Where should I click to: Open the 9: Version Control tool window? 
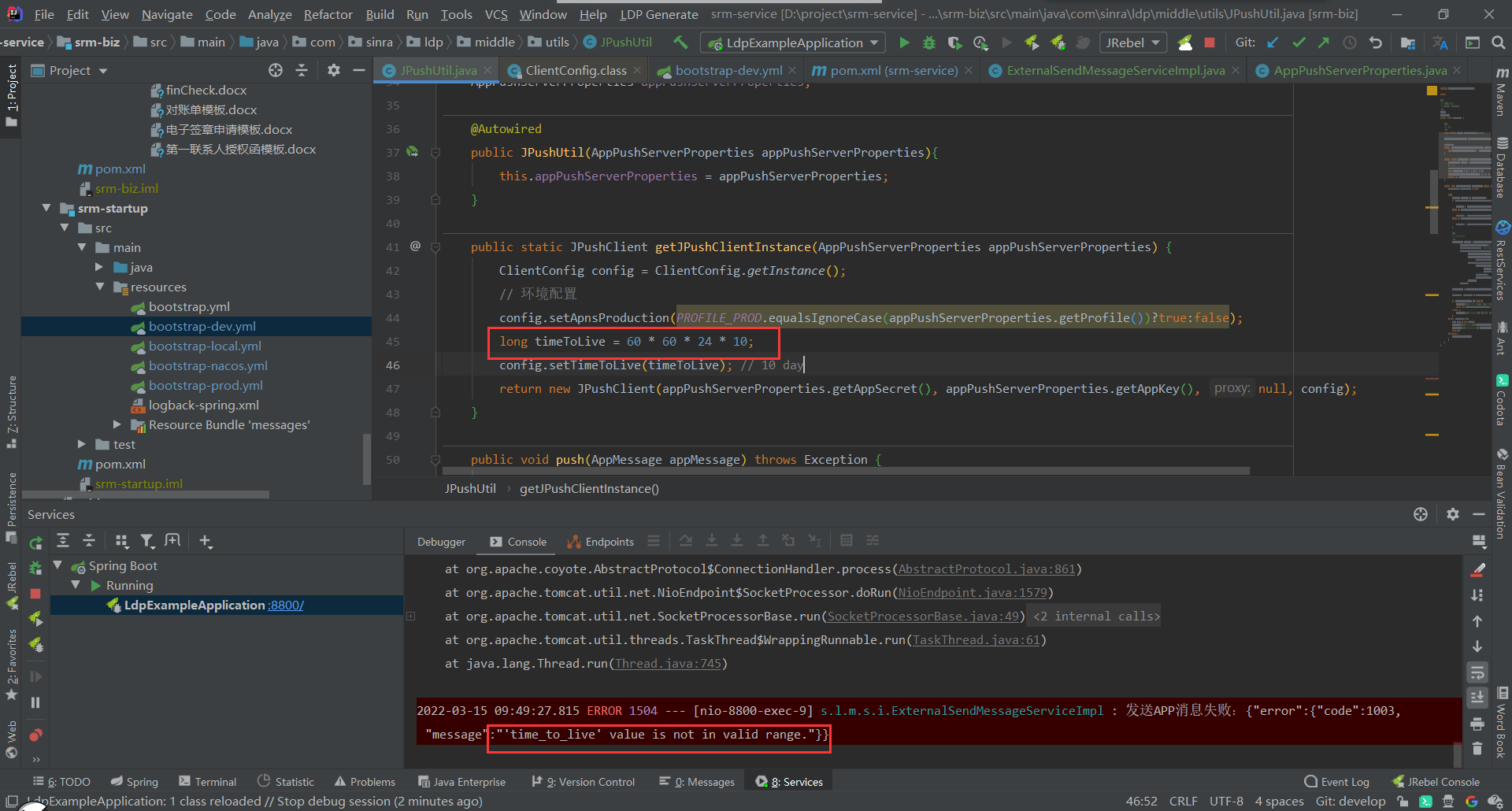point(584,782)
